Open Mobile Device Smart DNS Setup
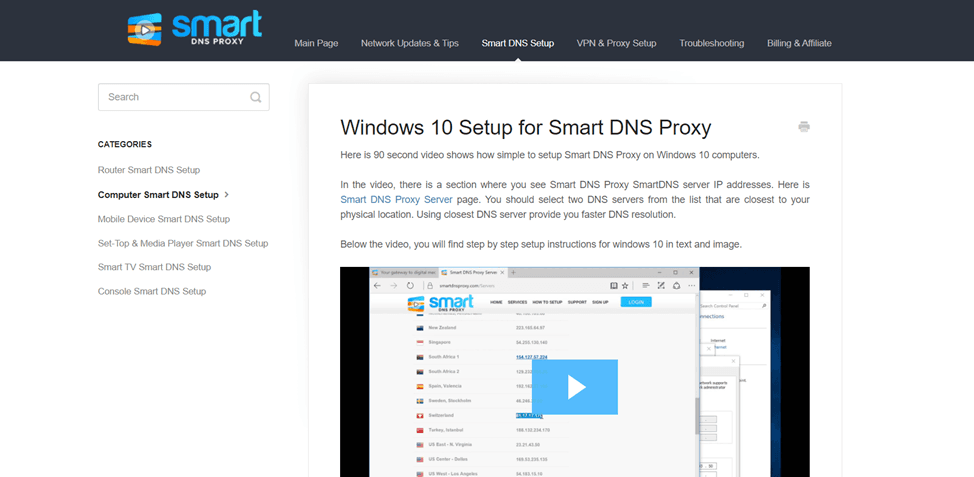This screenshot has width=974, height=477. (x=164, y=219)
